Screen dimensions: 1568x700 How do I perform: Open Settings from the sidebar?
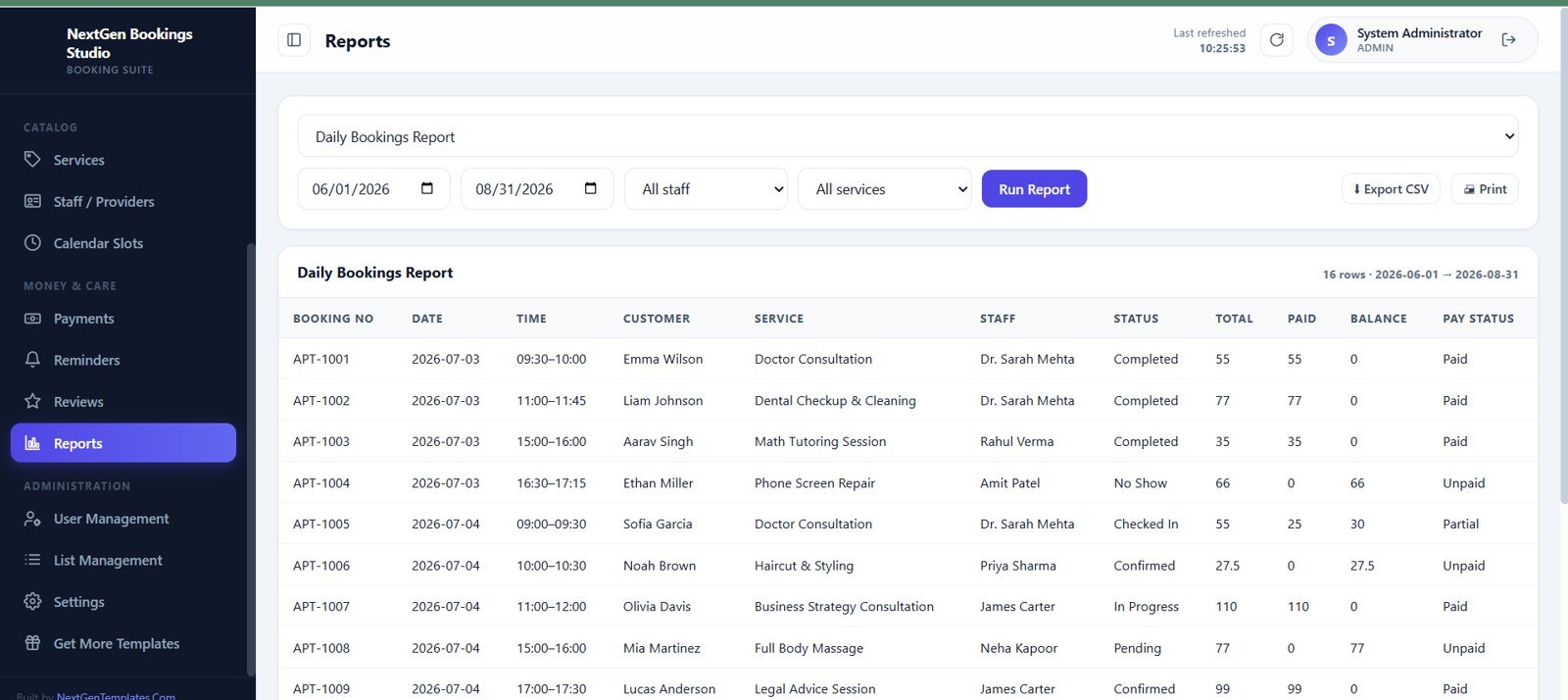click(123, 602)
